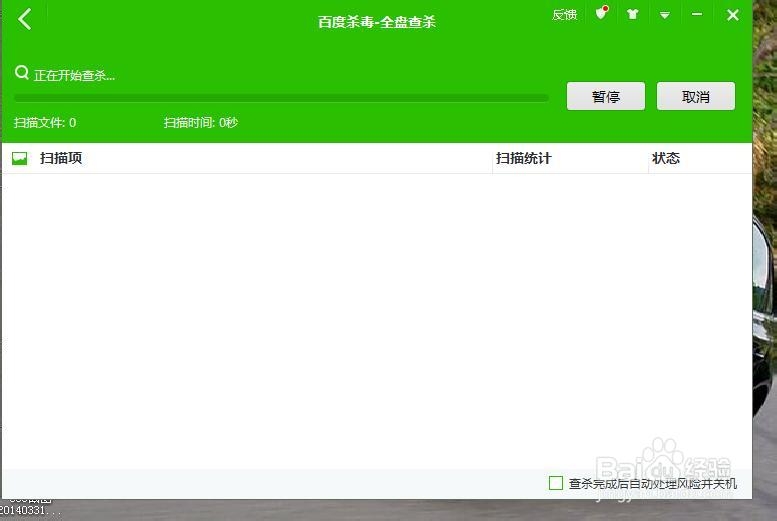Click the 状态 column header
The width and height of the screenshot is (777, 521).
(x=666, y=158)
